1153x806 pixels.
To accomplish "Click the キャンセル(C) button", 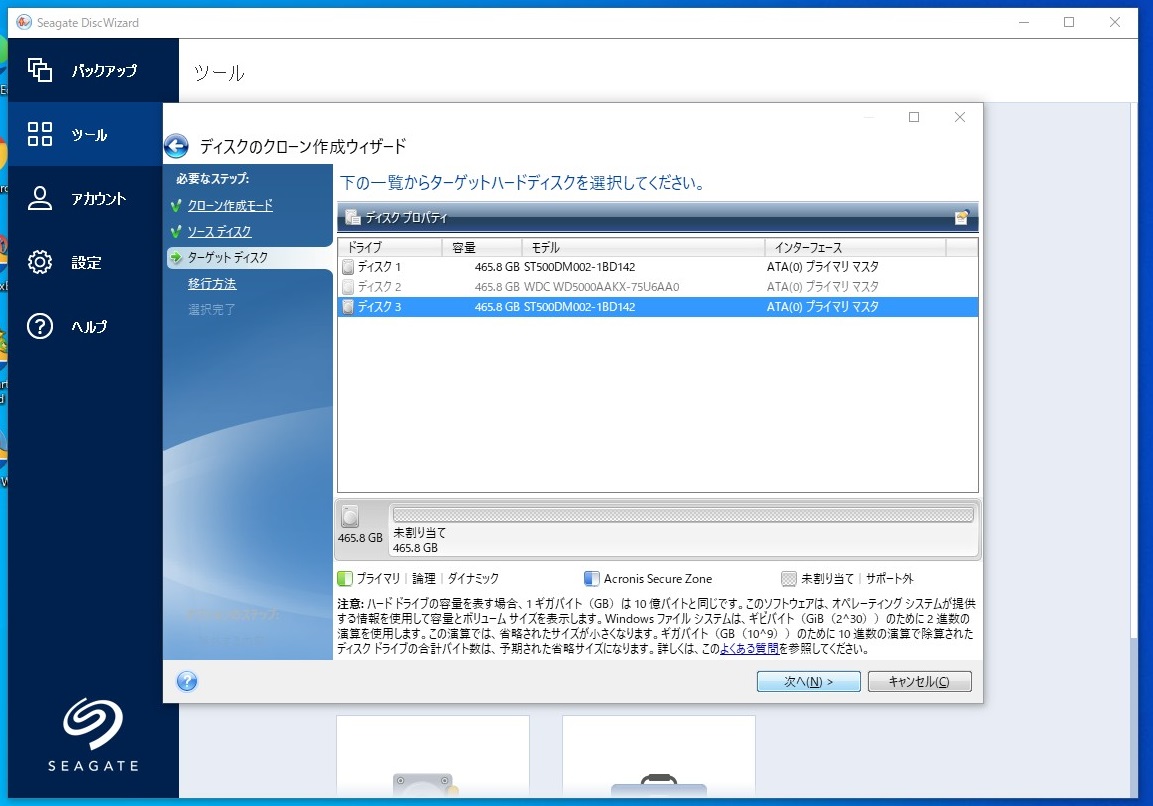I will tap(919, 682).
